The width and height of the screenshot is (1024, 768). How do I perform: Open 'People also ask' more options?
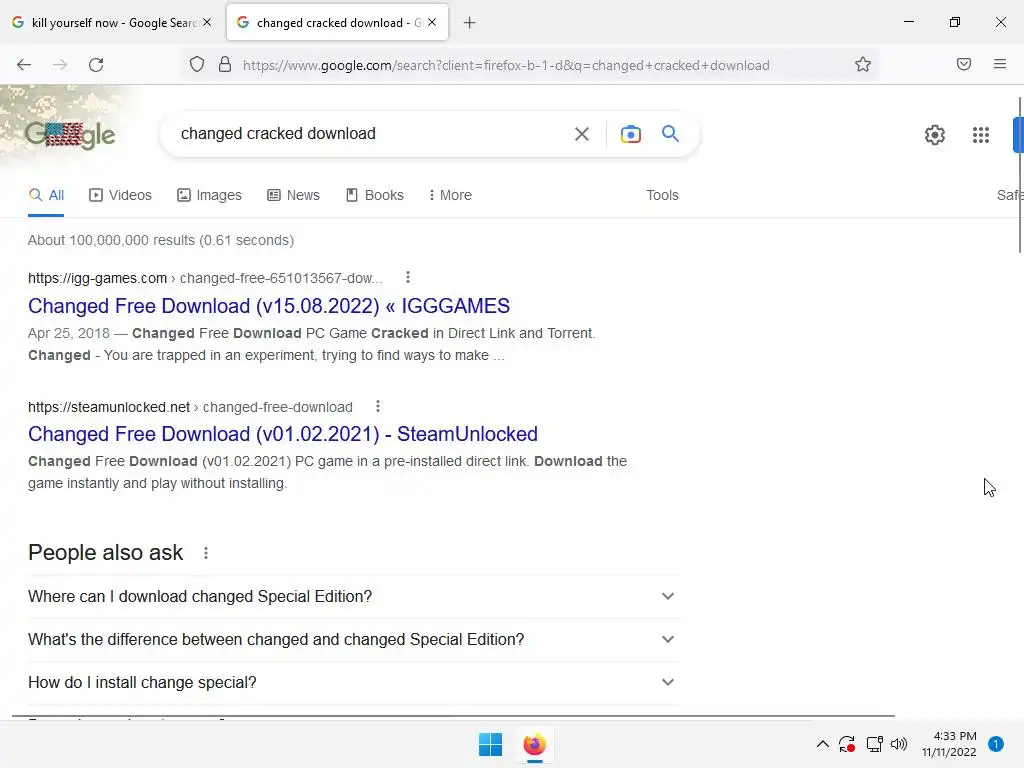[x=206, y=553]
